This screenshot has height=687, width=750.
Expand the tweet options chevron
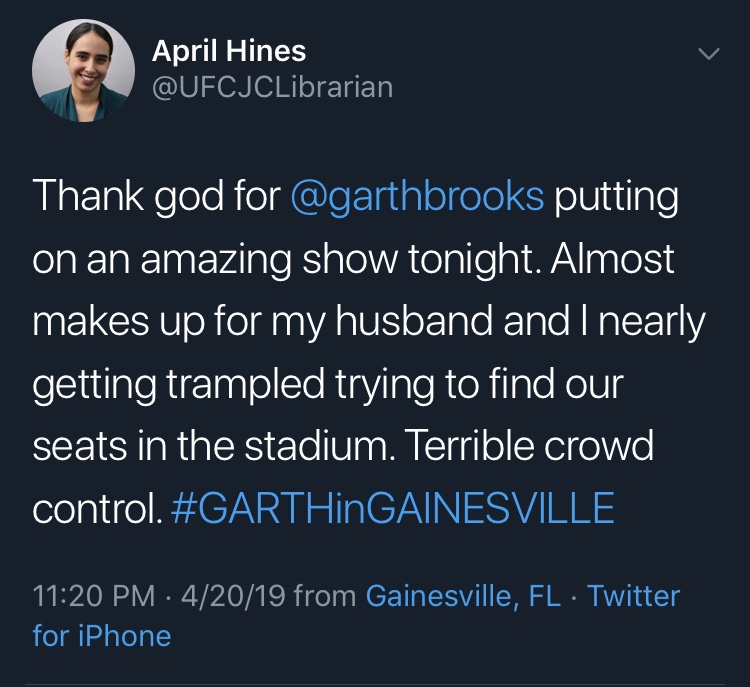(708, 53)
